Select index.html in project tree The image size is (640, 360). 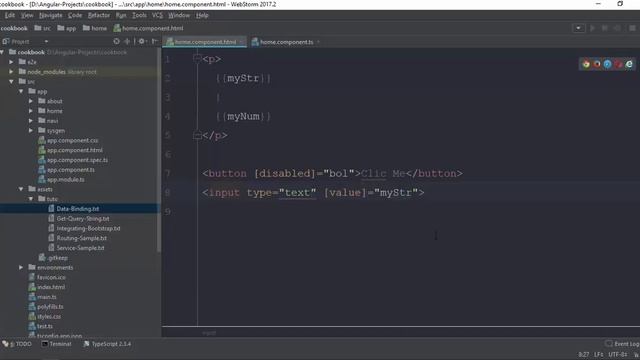pyautogui.click(x=51, y=287)
